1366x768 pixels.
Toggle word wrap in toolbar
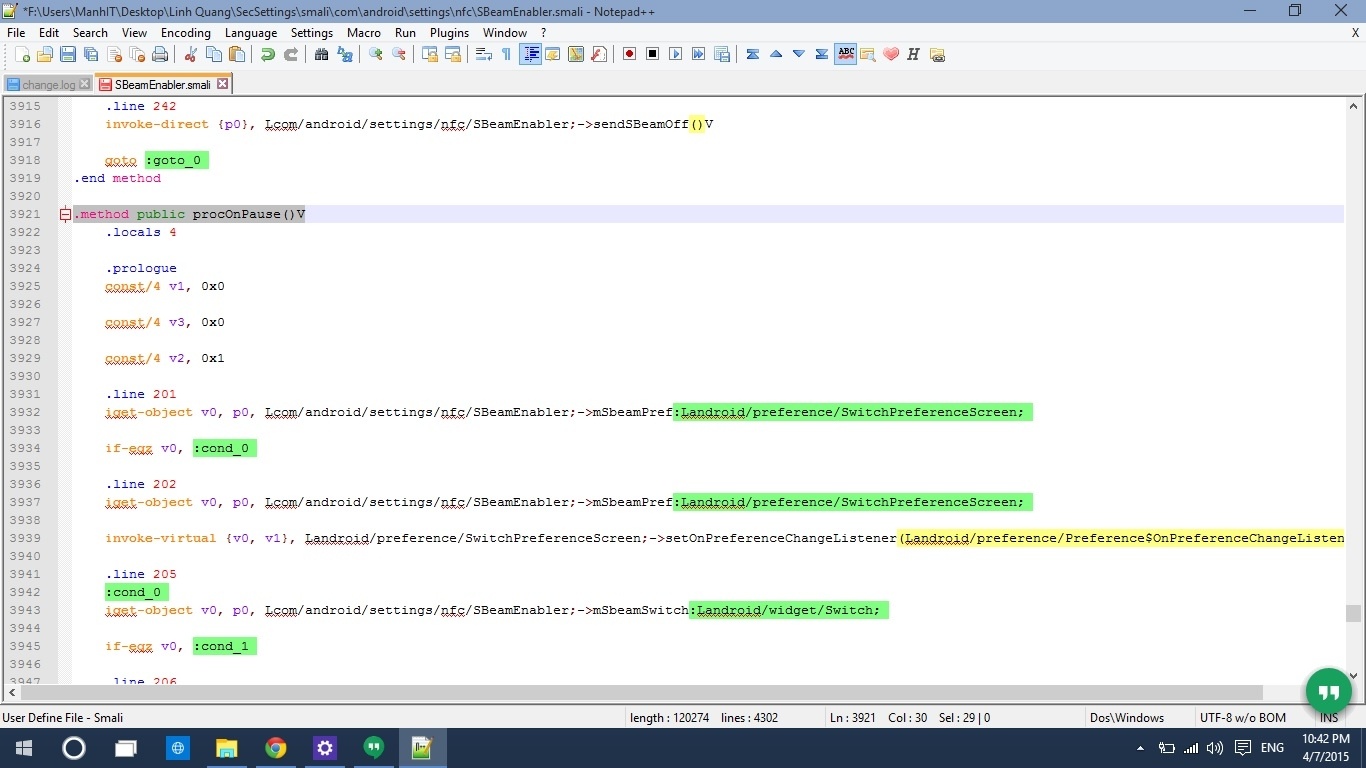tap(483, 54)
